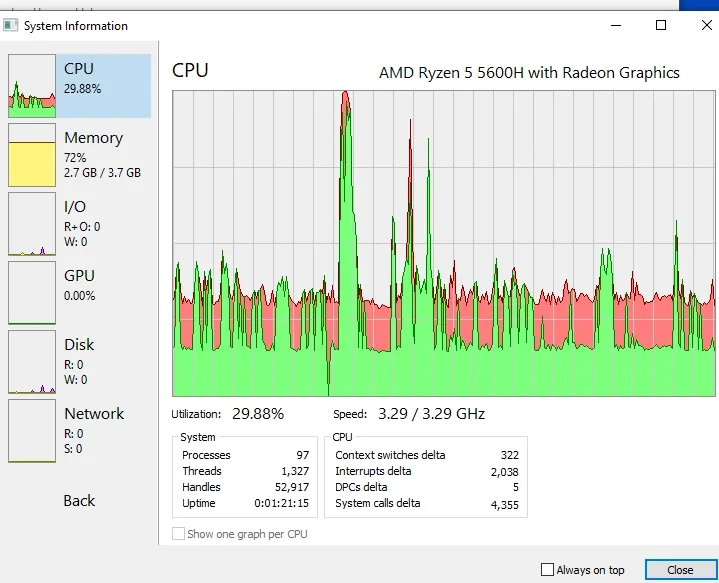Switch to the CPU section label

point(79,68)
